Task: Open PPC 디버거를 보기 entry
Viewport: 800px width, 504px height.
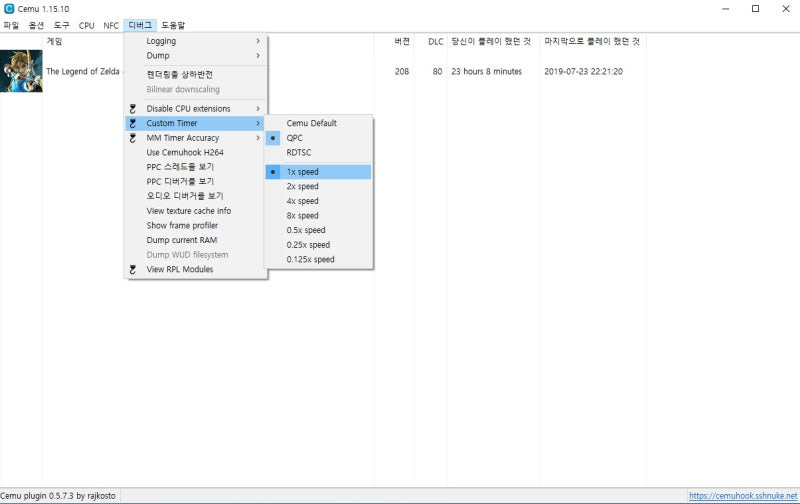Action: tap(195, 182)
